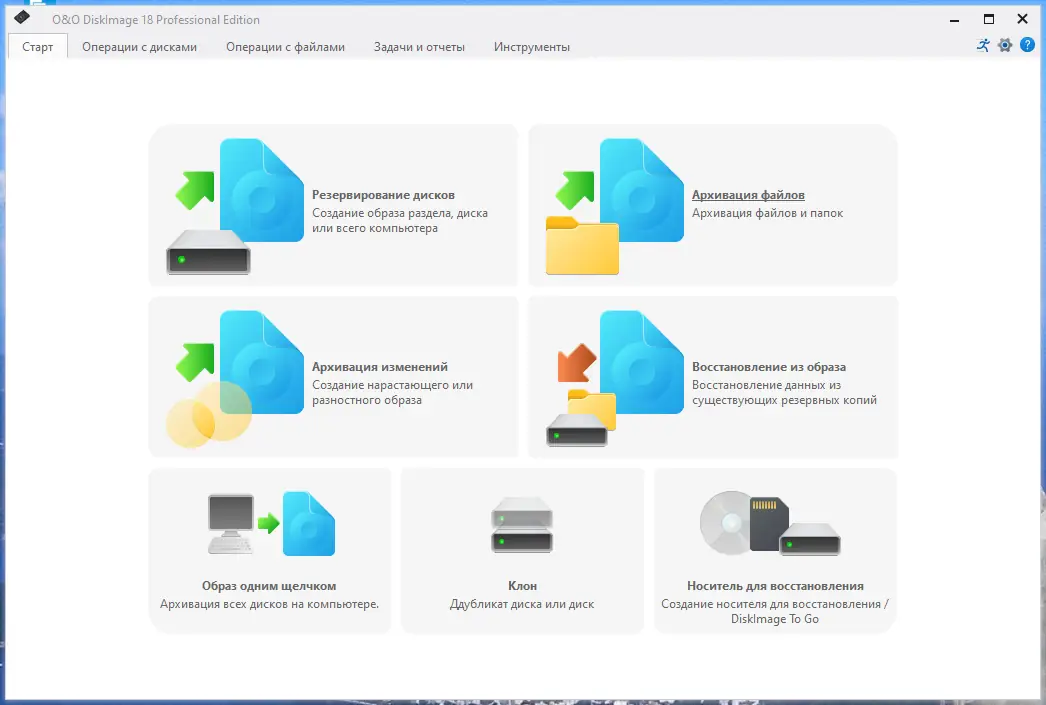Start Образ одним щелчком title
Viewport: 1046px width, 705px height.
(x=269, y=586)
